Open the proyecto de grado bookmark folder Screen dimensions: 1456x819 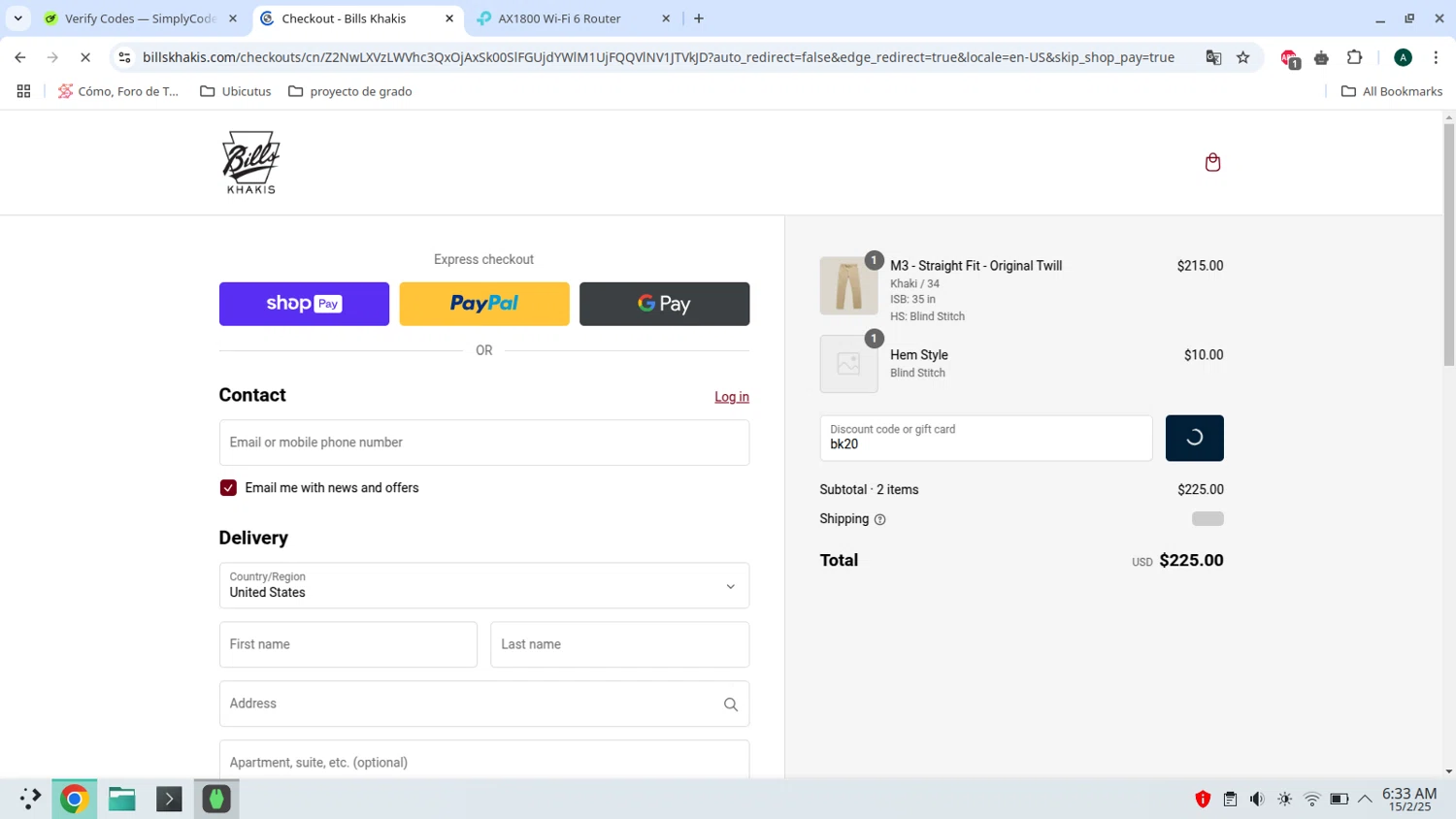pyautogui.click(x=350, y=91)
